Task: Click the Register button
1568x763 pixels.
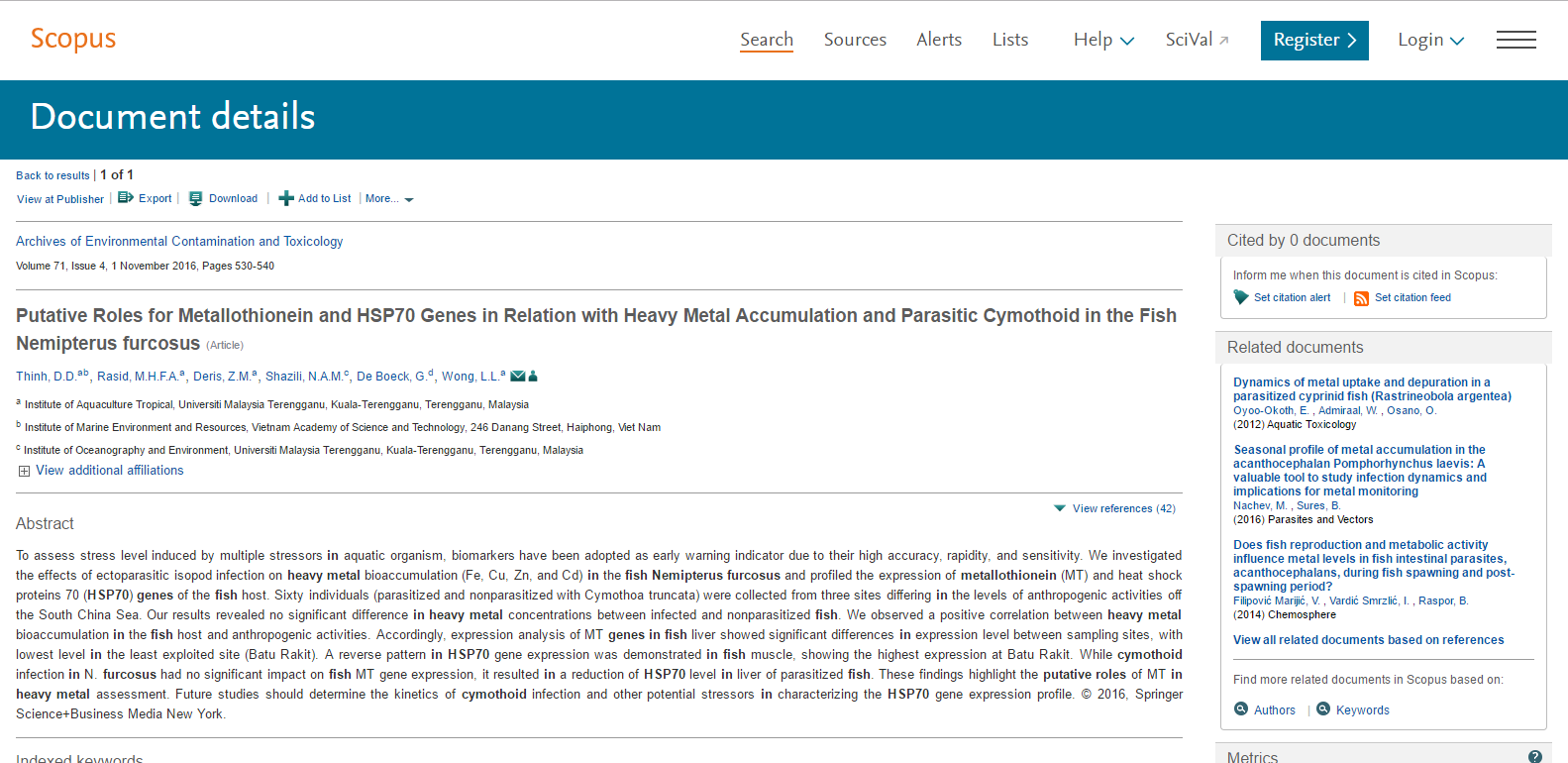Action: tap(1314, 40)
